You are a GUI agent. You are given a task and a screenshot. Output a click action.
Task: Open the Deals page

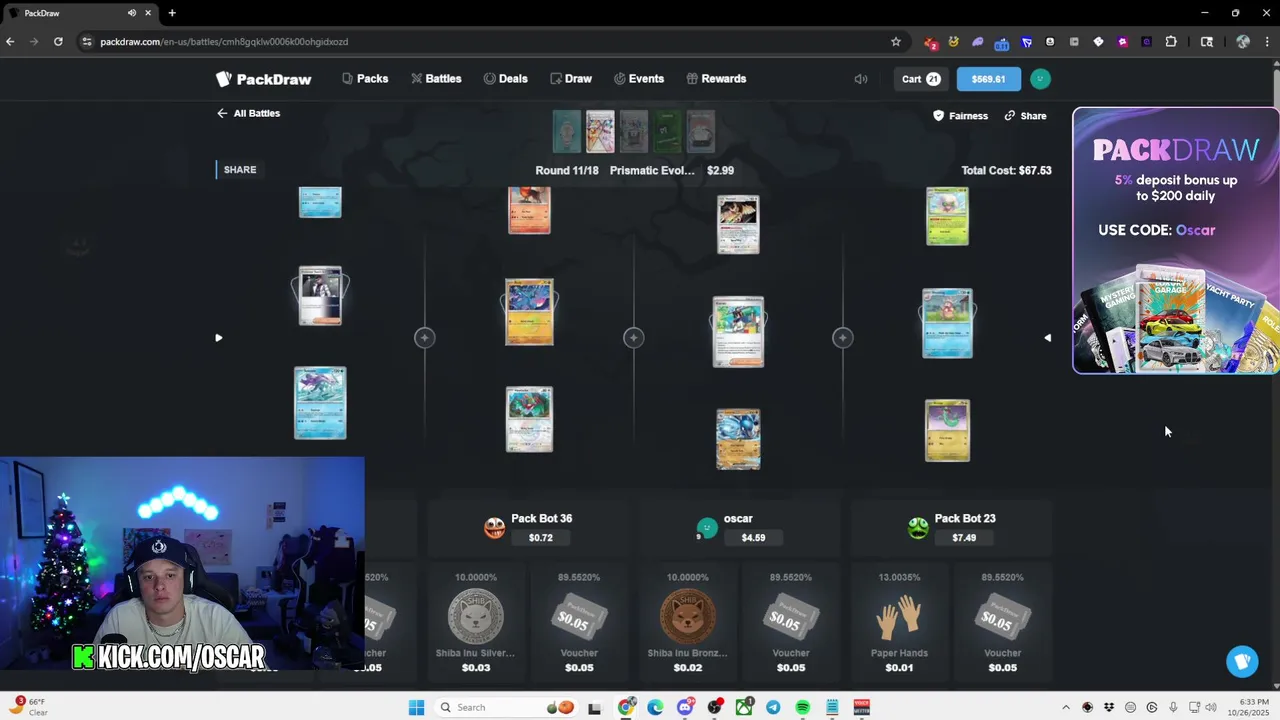coord(506,79)
